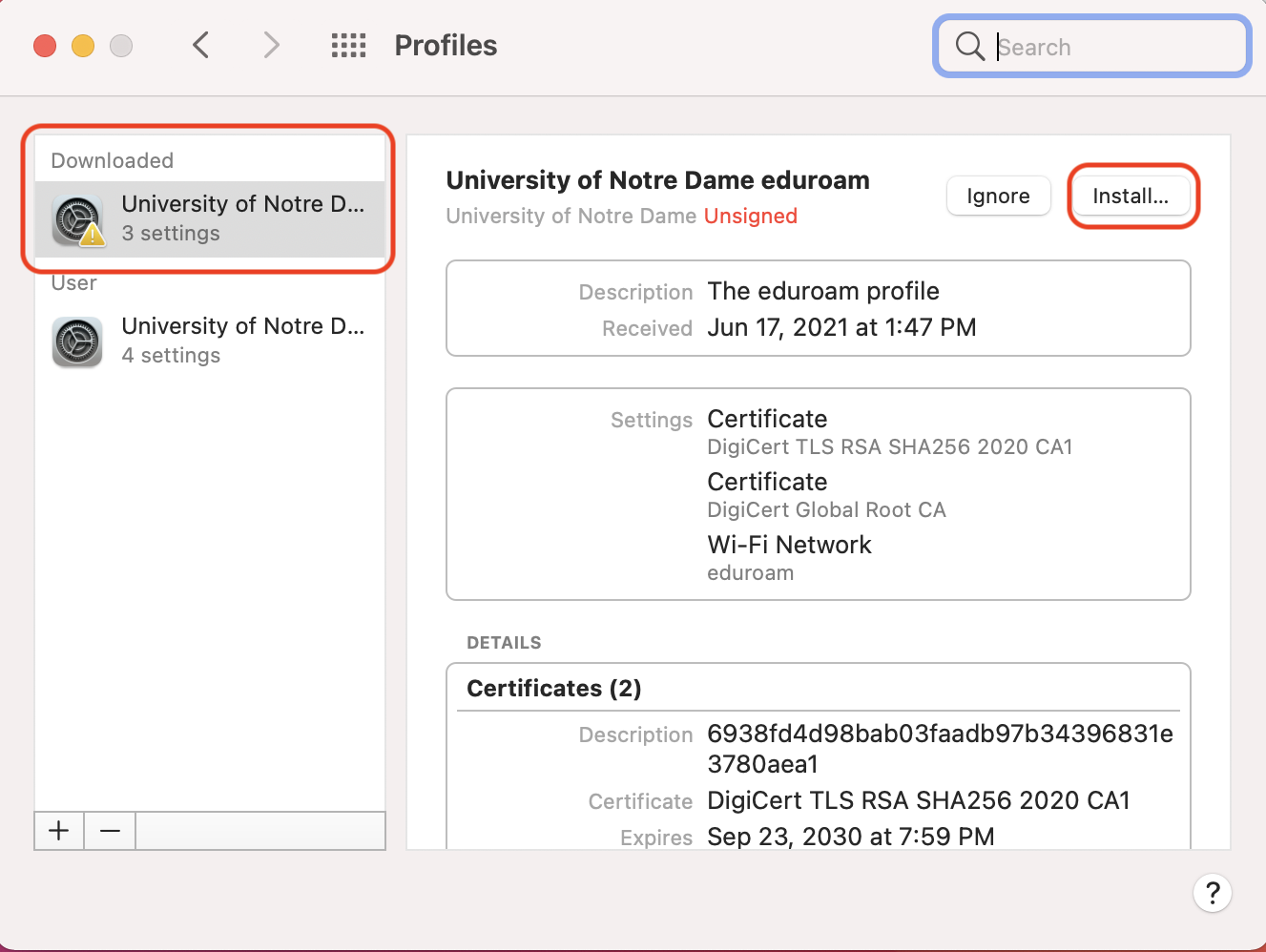Click the magnifying glass search icon
The image size is (1266, 952).
click(969, 46)
